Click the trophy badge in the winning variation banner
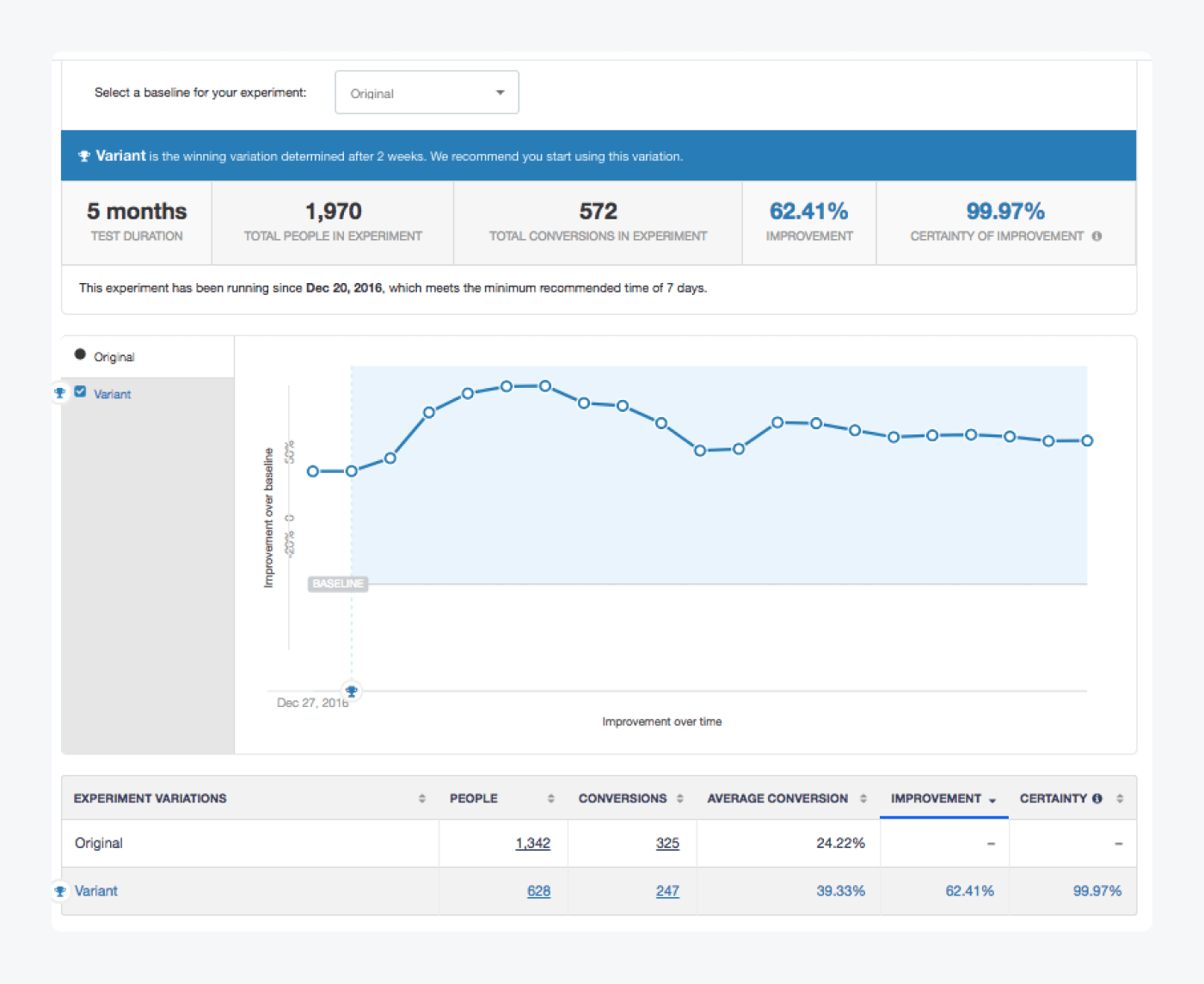 pyautogui.click(x=83, y=156)
